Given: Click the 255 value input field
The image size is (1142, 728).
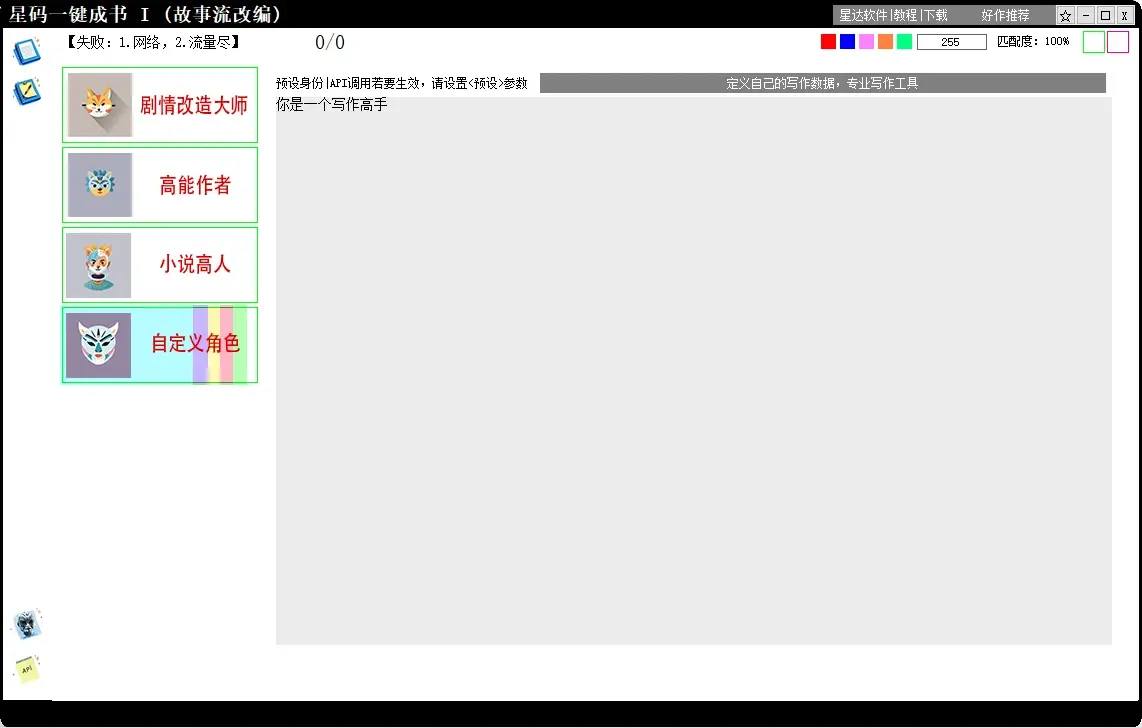Looking at the screenshot, I should 951,42.
